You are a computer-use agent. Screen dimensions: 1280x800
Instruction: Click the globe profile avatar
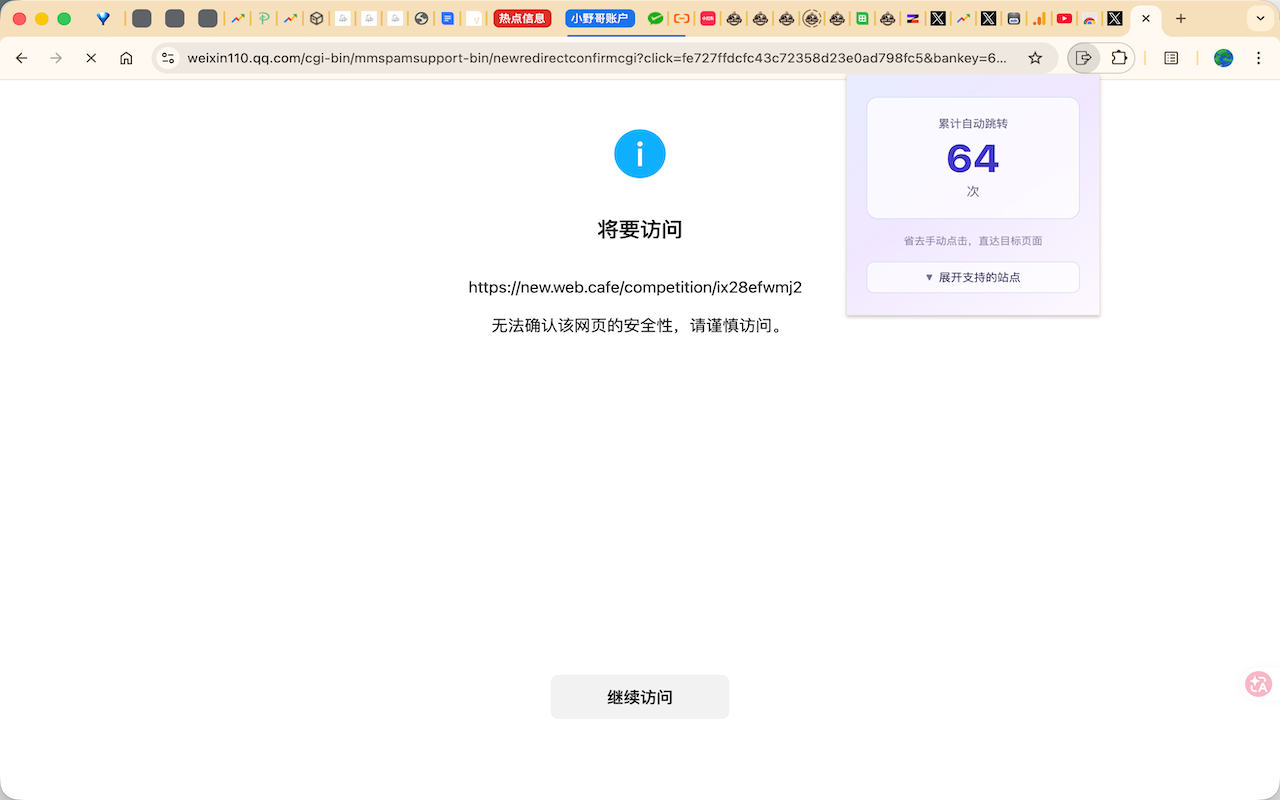1223,58
